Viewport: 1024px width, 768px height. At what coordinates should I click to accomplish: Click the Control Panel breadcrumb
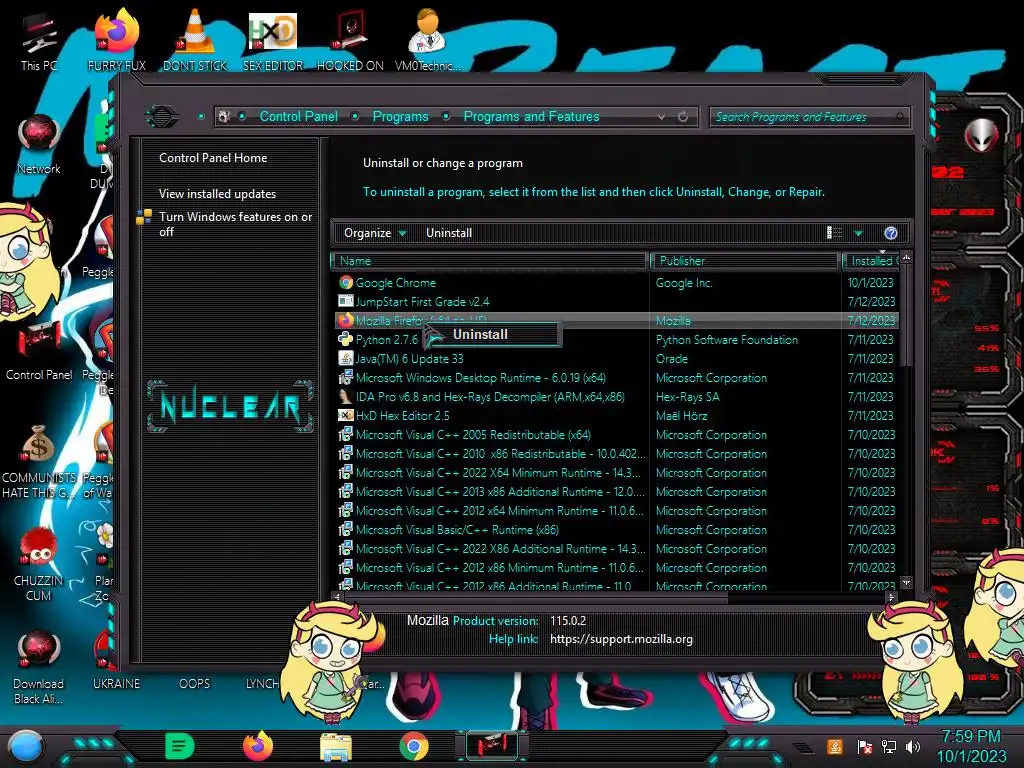298,116
